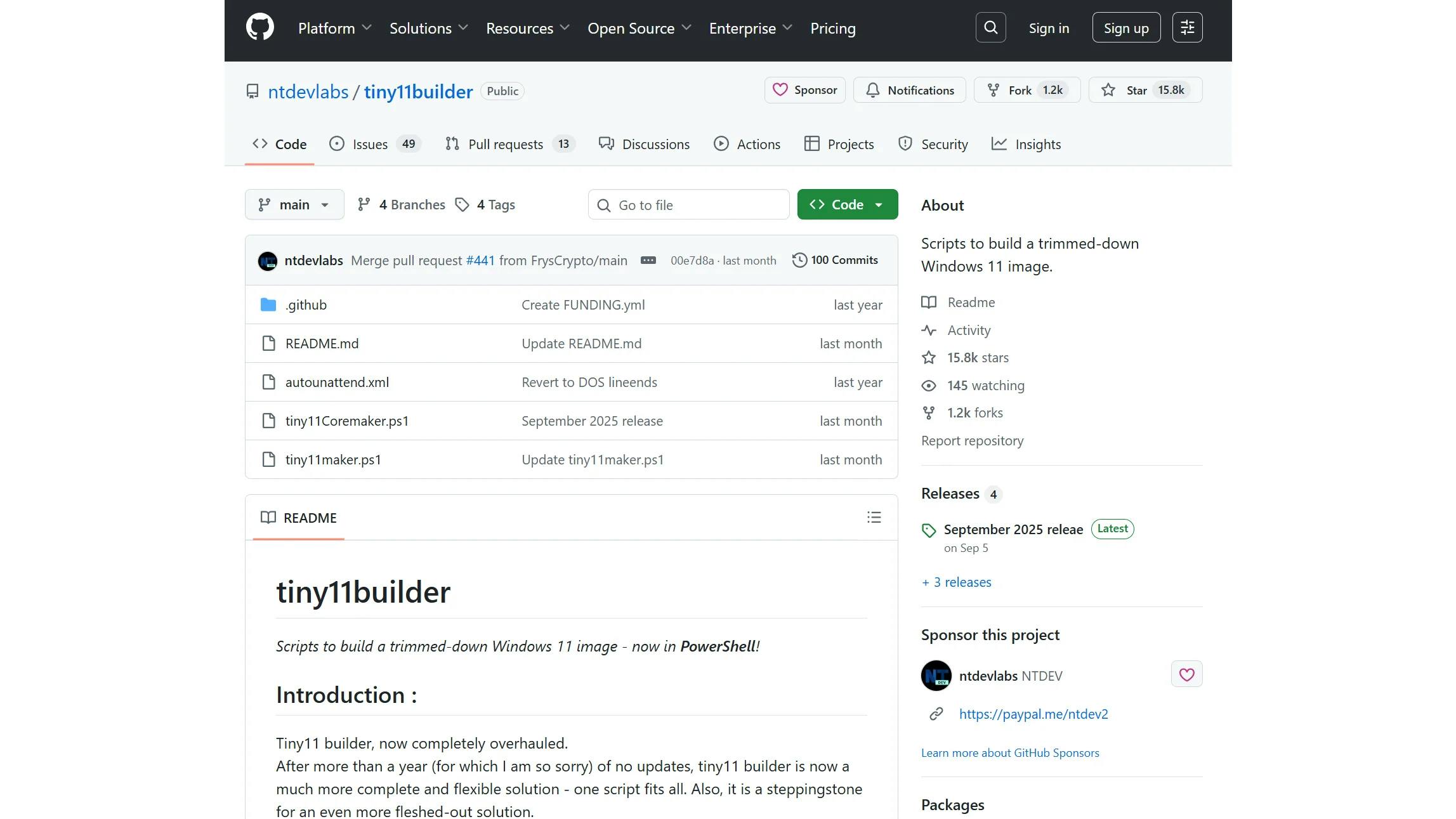Click the heart icon next to ntdevlabs NTDEV

(1186, 674)
